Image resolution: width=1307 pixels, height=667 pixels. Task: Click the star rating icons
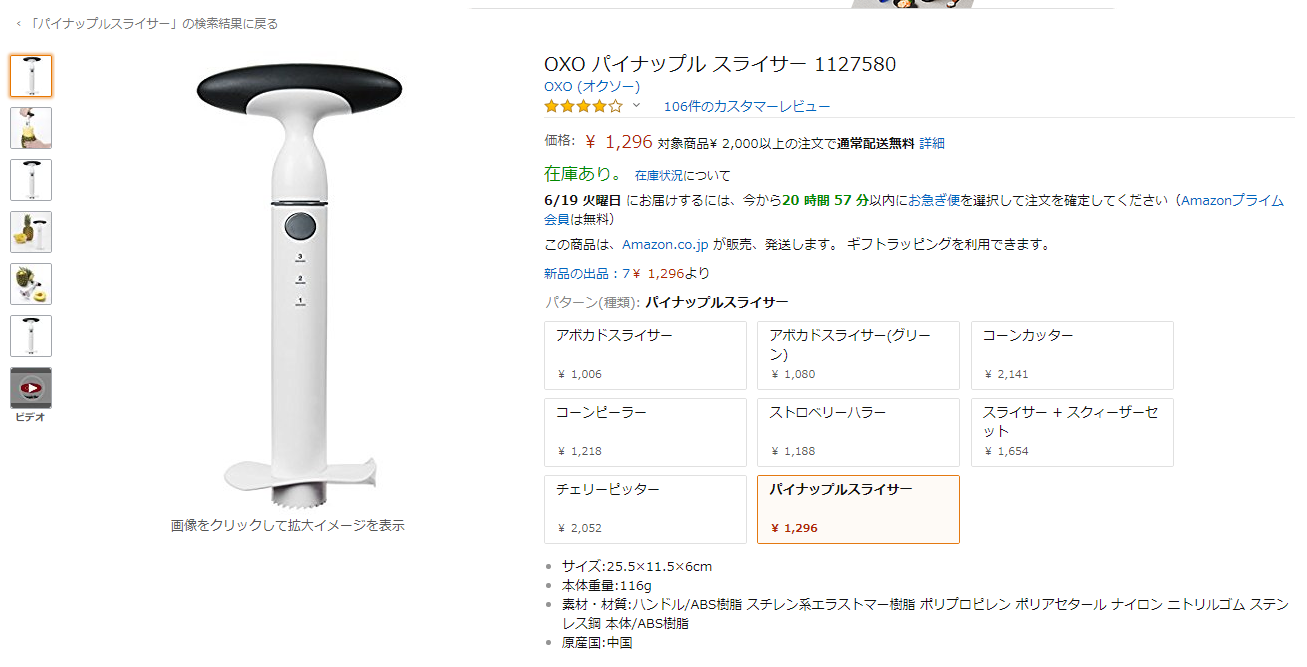click(583, 106)
